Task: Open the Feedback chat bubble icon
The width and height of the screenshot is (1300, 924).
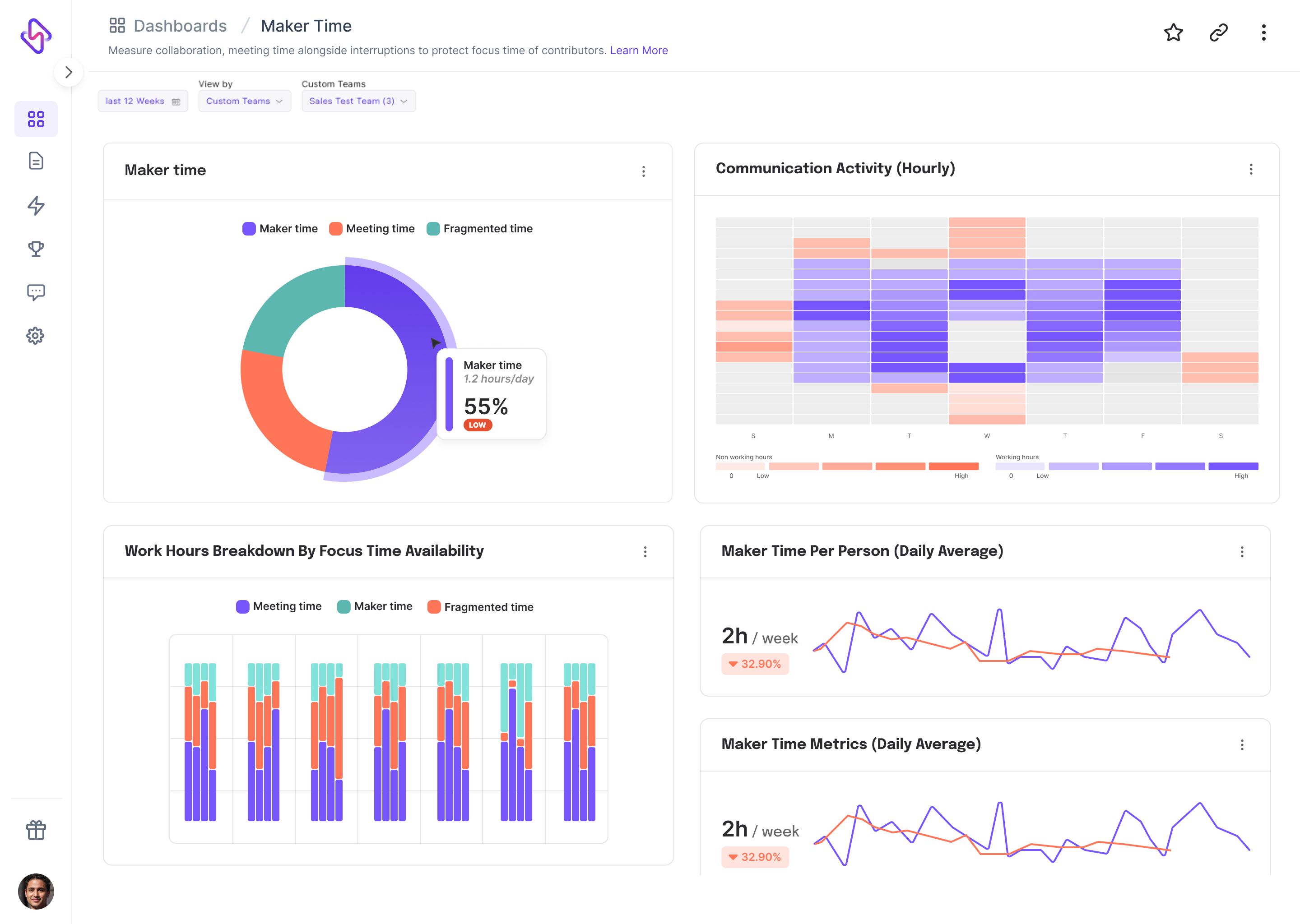Action: (36, 292)
